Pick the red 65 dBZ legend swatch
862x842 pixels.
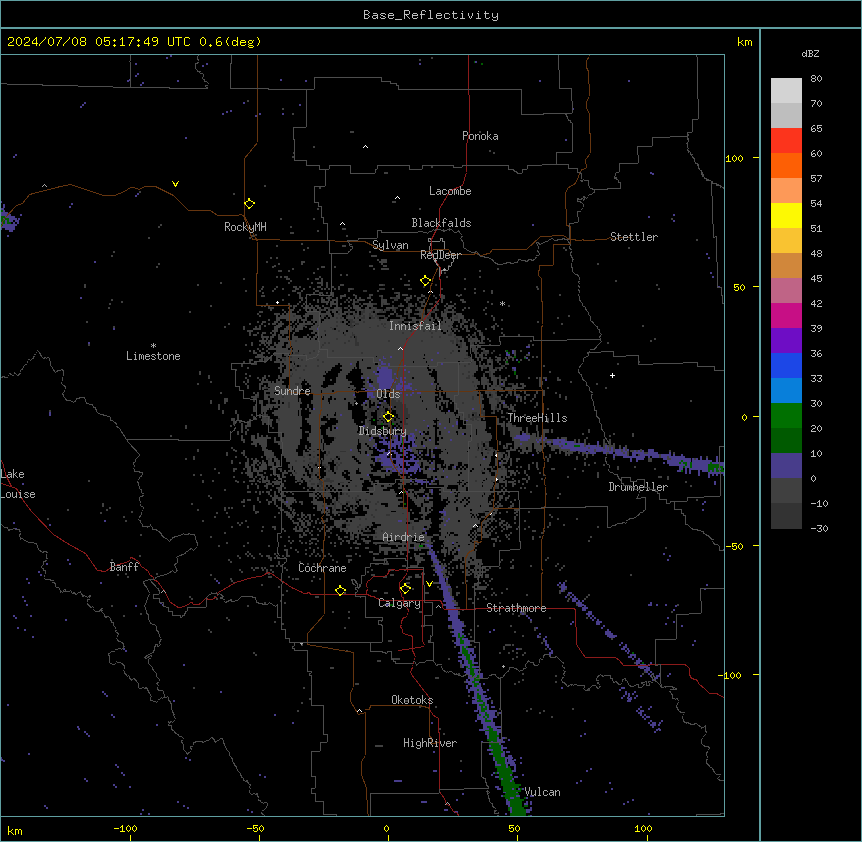[786, 140]
